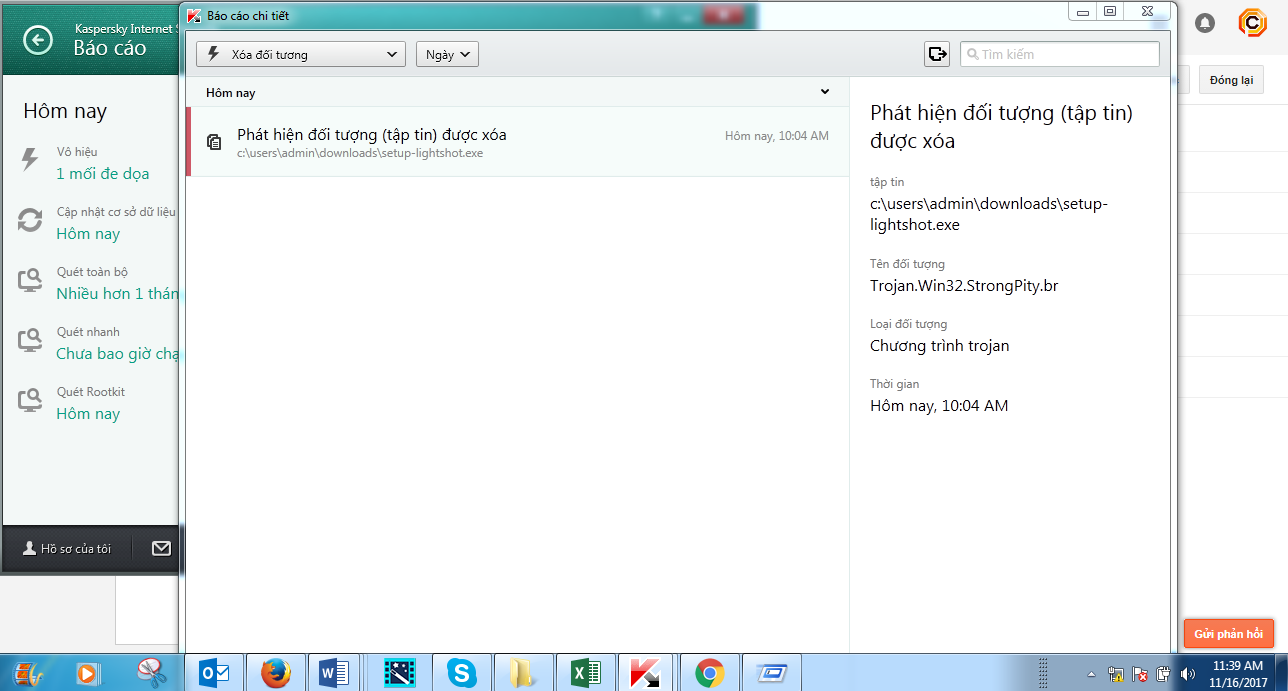Click the 'Quét toàn bộ' scan icon

(x=30, y=280)
